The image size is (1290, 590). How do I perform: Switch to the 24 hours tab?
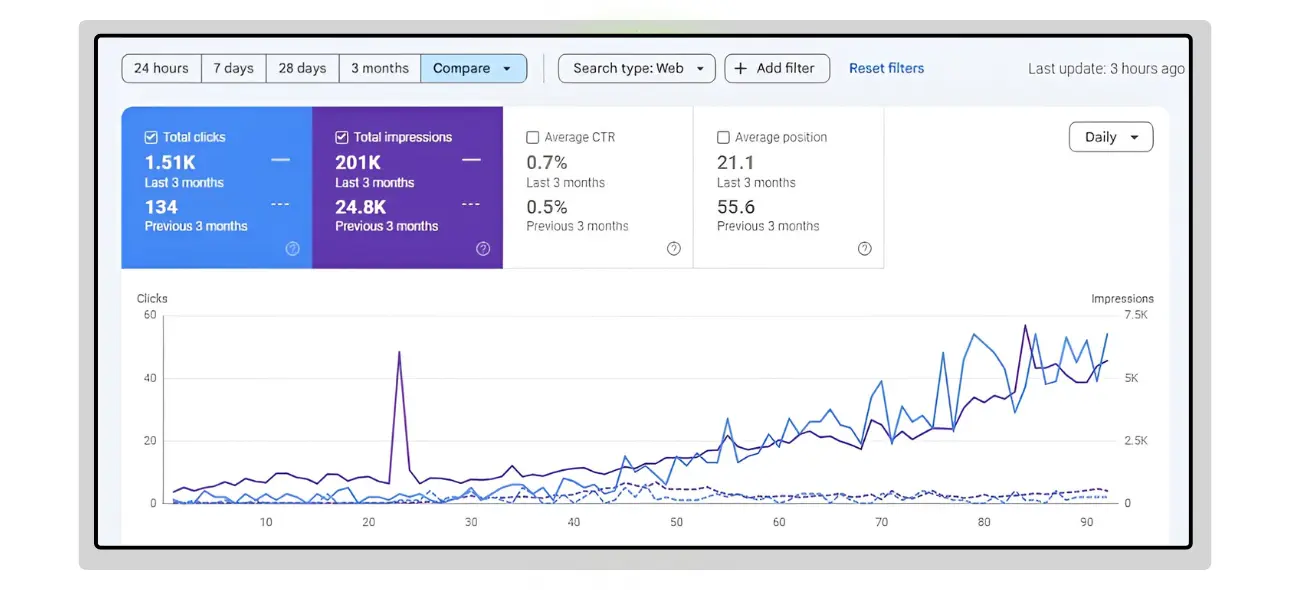(x=161, y=68)
